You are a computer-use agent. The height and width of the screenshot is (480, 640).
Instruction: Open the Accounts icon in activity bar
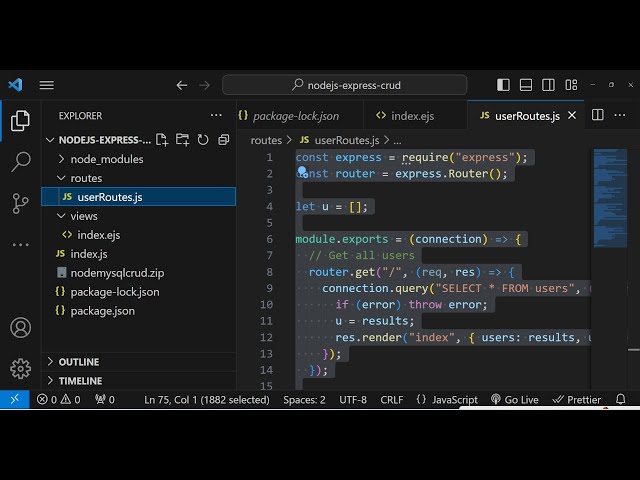point(20,327)
